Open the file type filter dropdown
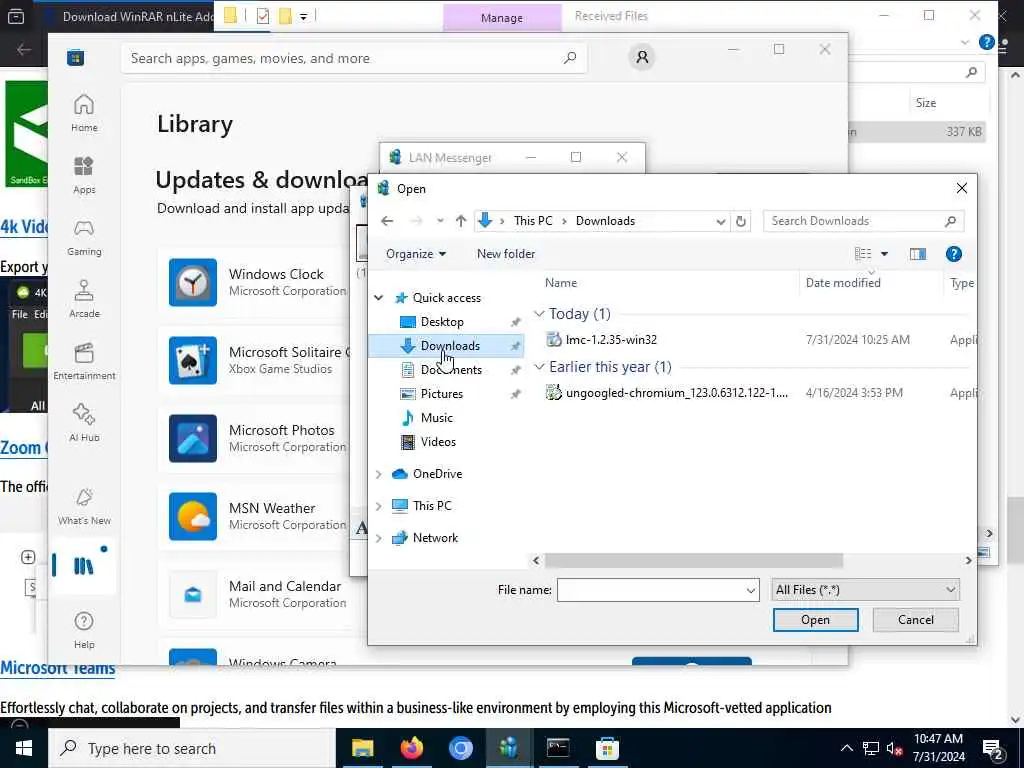The height and width of the screenshot is (768, 1024). click(865, 590)
